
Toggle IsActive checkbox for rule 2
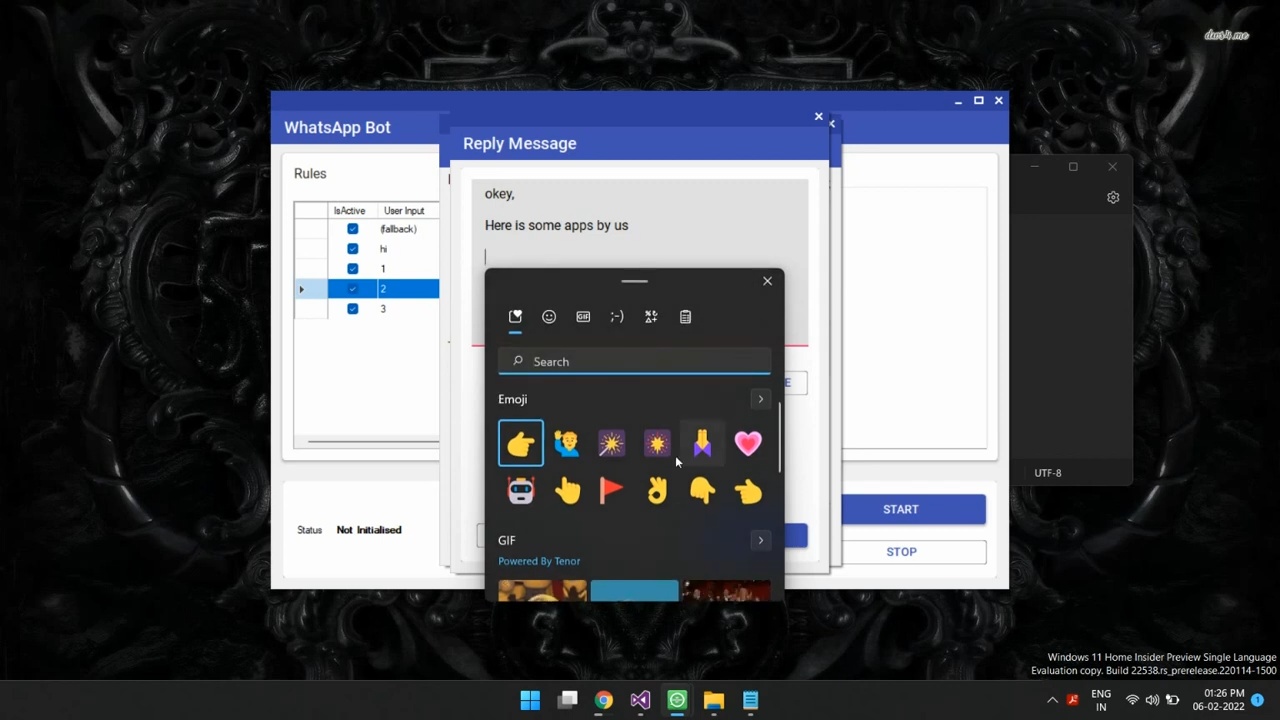pyautogui.click(x=352, y=289)
